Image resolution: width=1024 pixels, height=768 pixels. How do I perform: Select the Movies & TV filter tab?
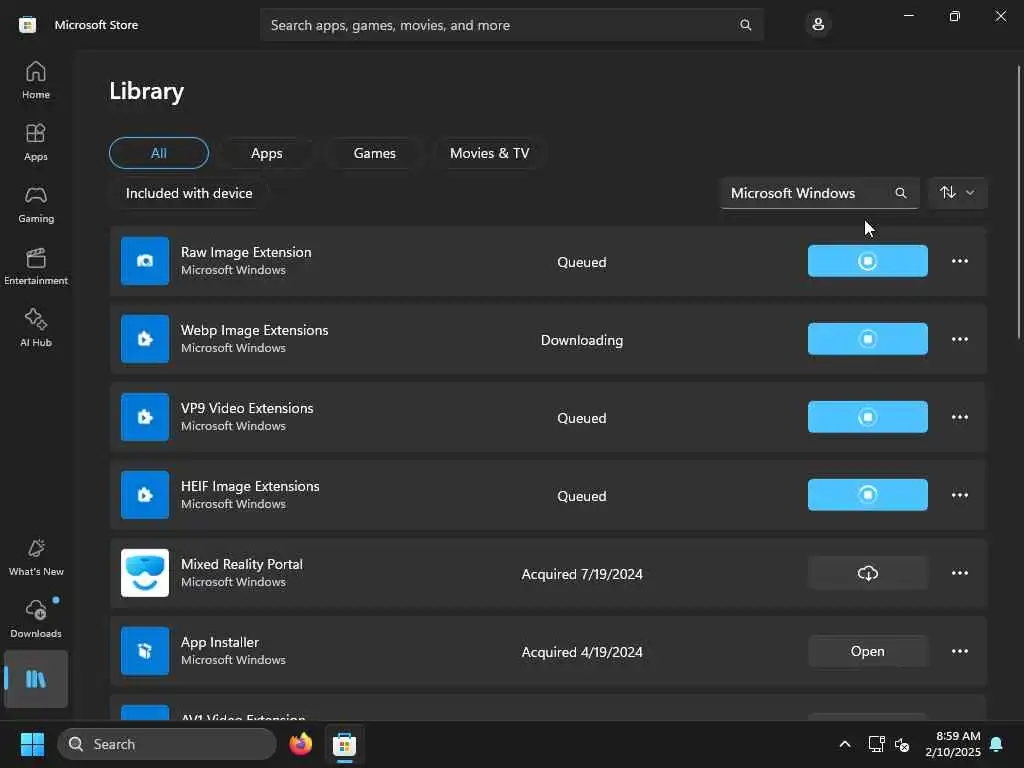[489, 153]
